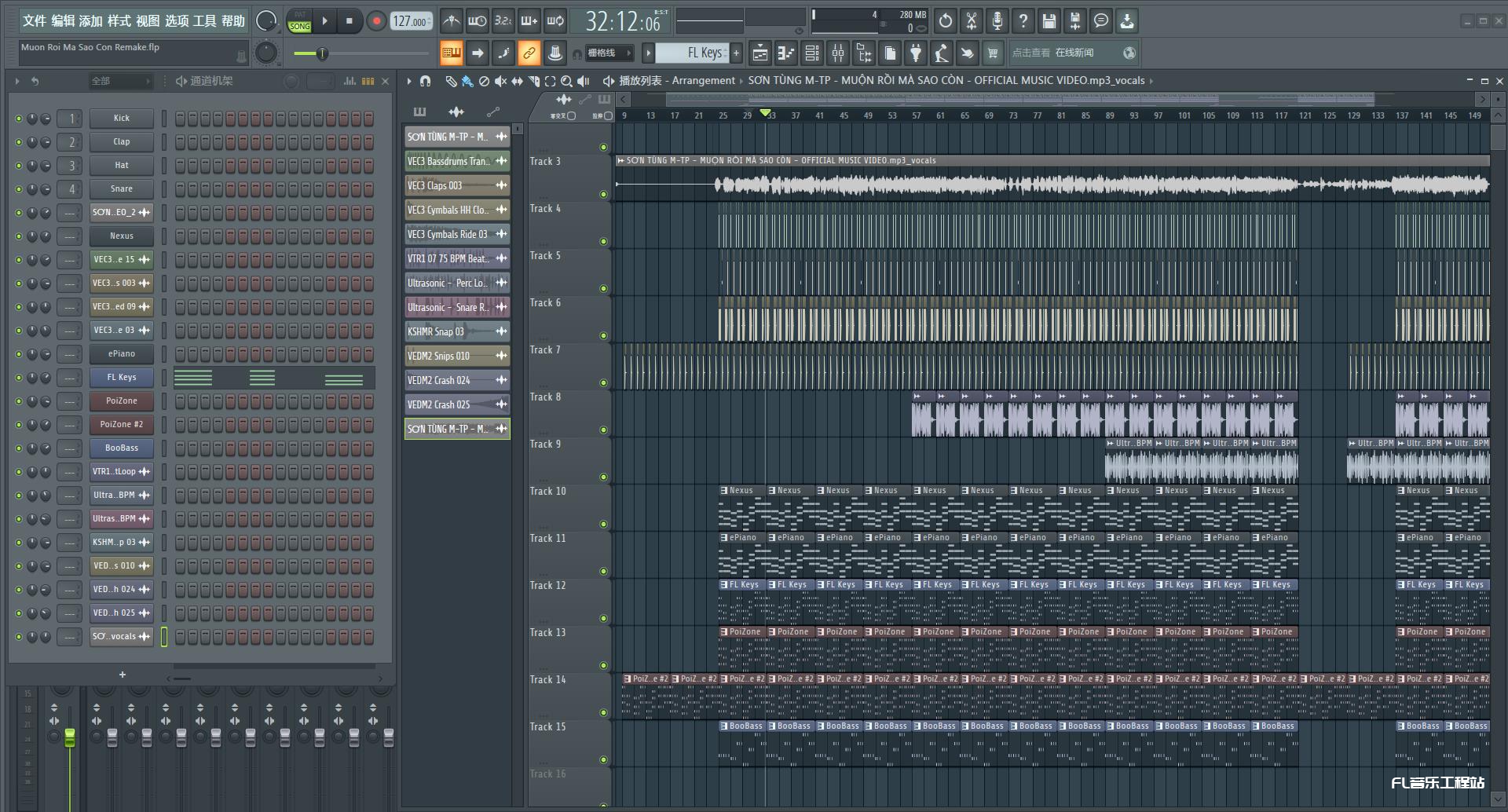
Task: Mute the Nexus channel green LED
Action: tap(19, 236)
